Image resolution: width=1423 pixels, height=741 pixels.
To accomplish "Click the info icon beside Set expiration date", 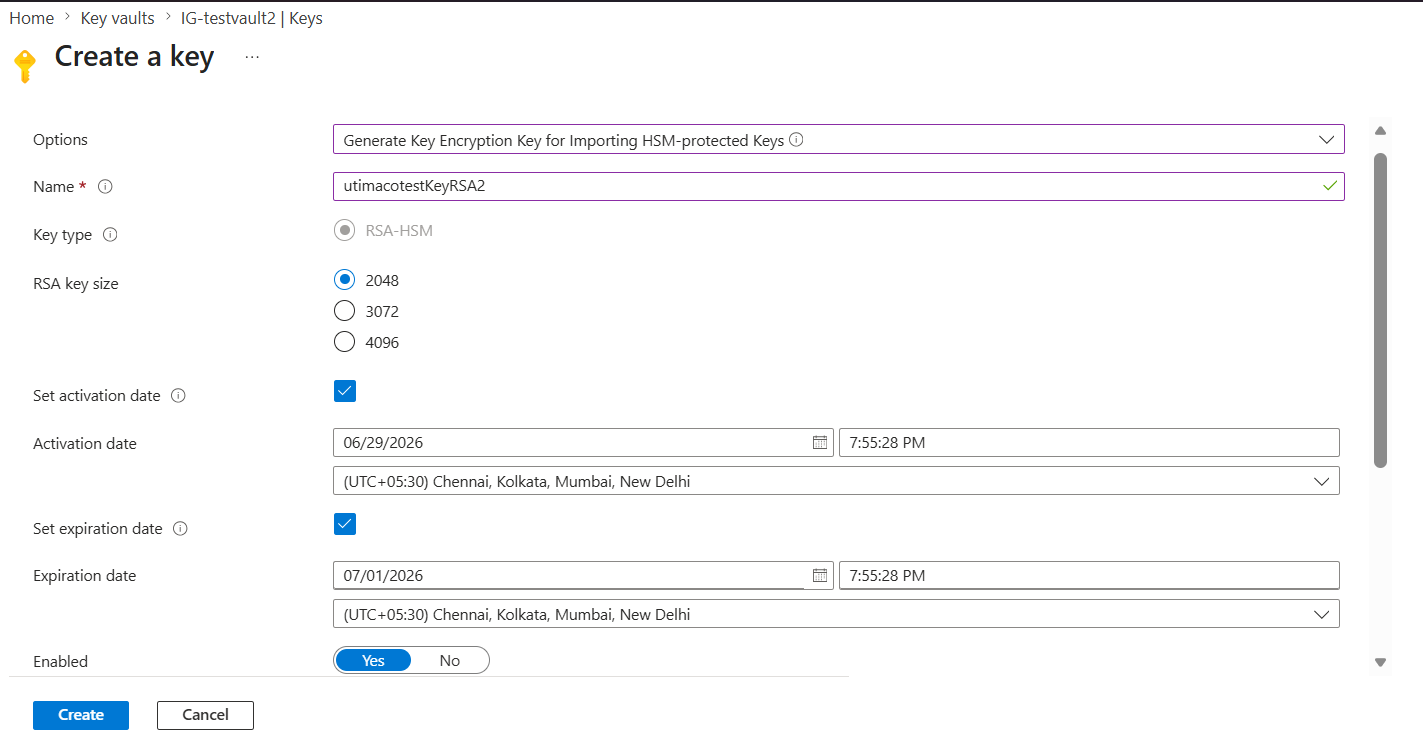I will point(180,529).
